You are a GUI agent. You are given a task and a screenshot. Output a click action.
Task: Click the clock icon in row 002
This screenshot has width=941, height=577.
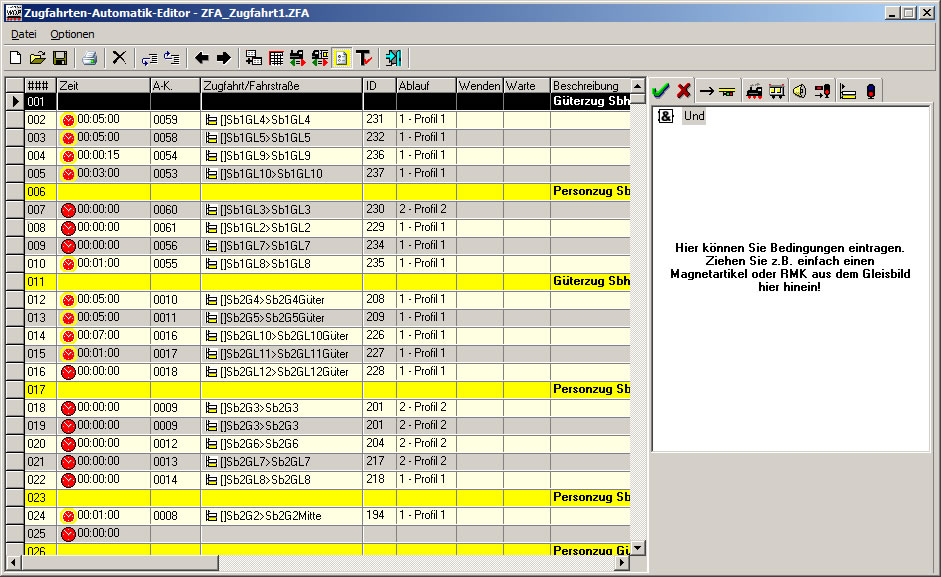[68, 120]
